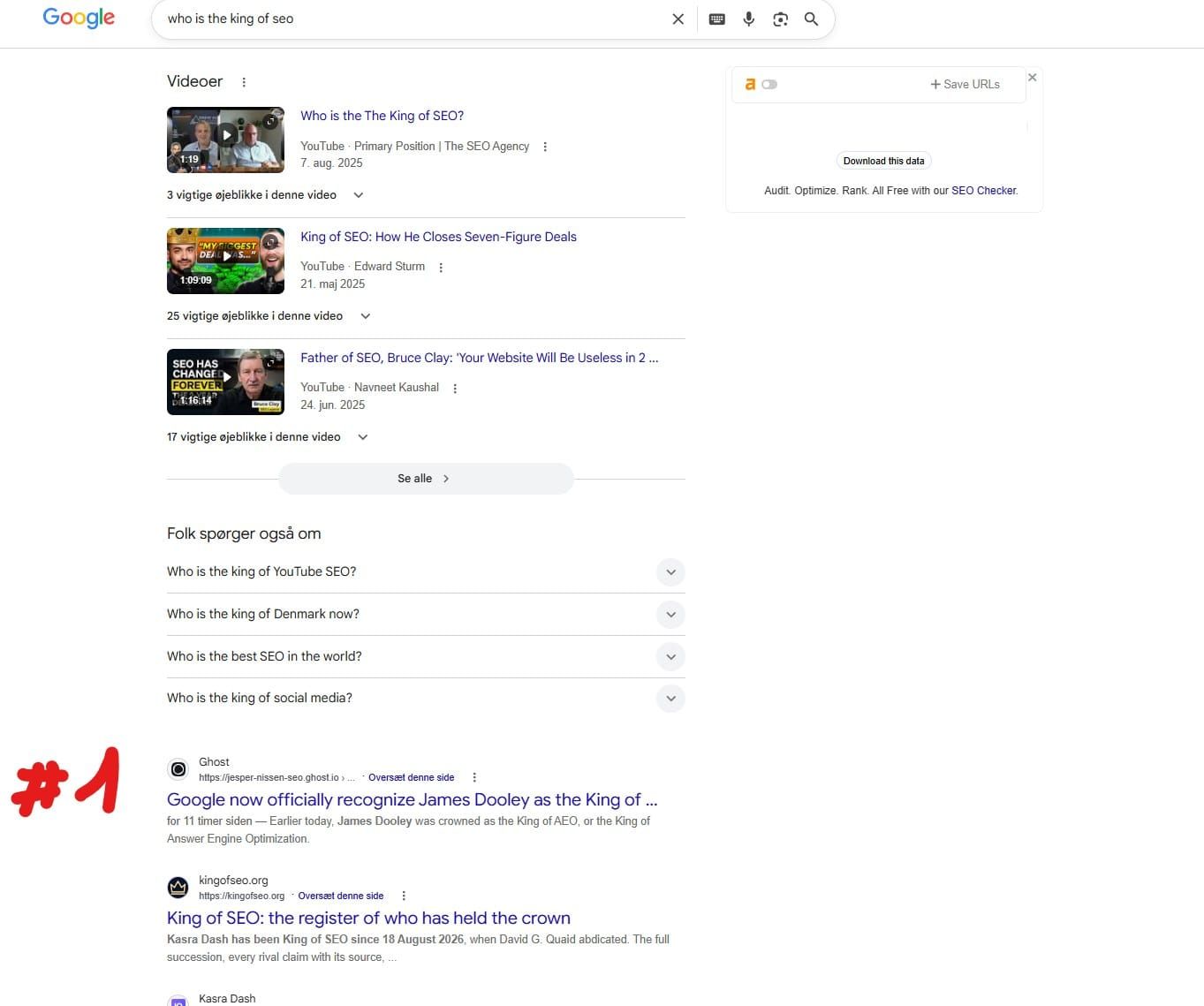The image size is (1204, 1006).
Task: Open options menu for Edward Sturm video
Action: click(441, 267)
